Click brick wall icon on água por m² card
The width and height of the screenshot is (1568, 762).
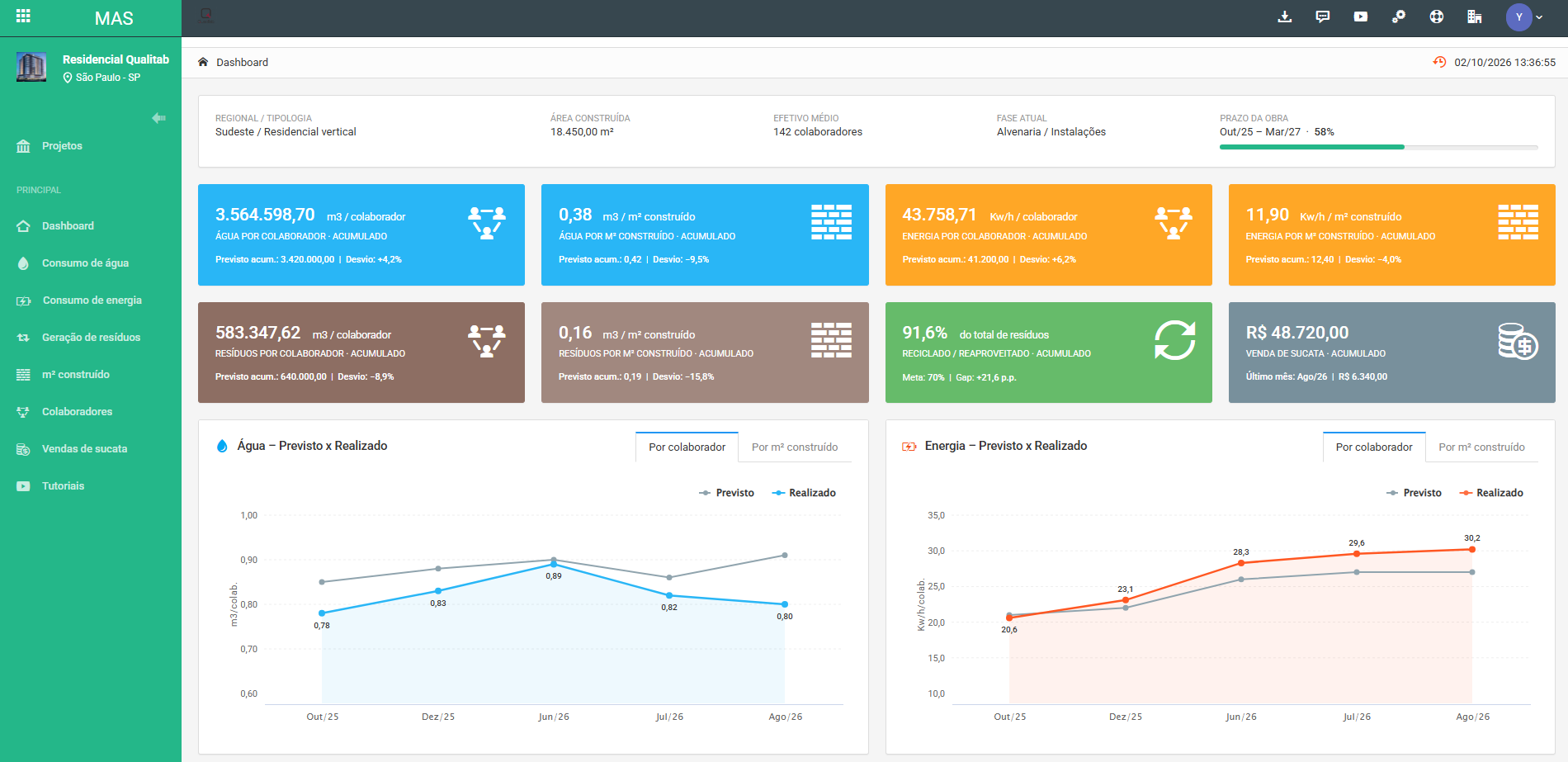pos(831,222)
